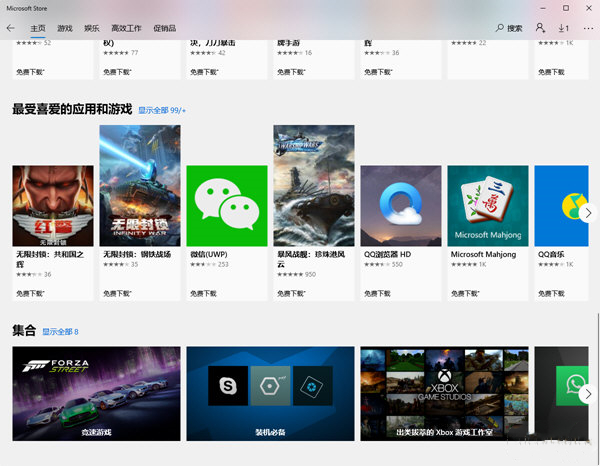The height and width of the screenshot is (466, 600).
Task: Open the Xbox Game Studios collection
Action: (x=444, y=393)
